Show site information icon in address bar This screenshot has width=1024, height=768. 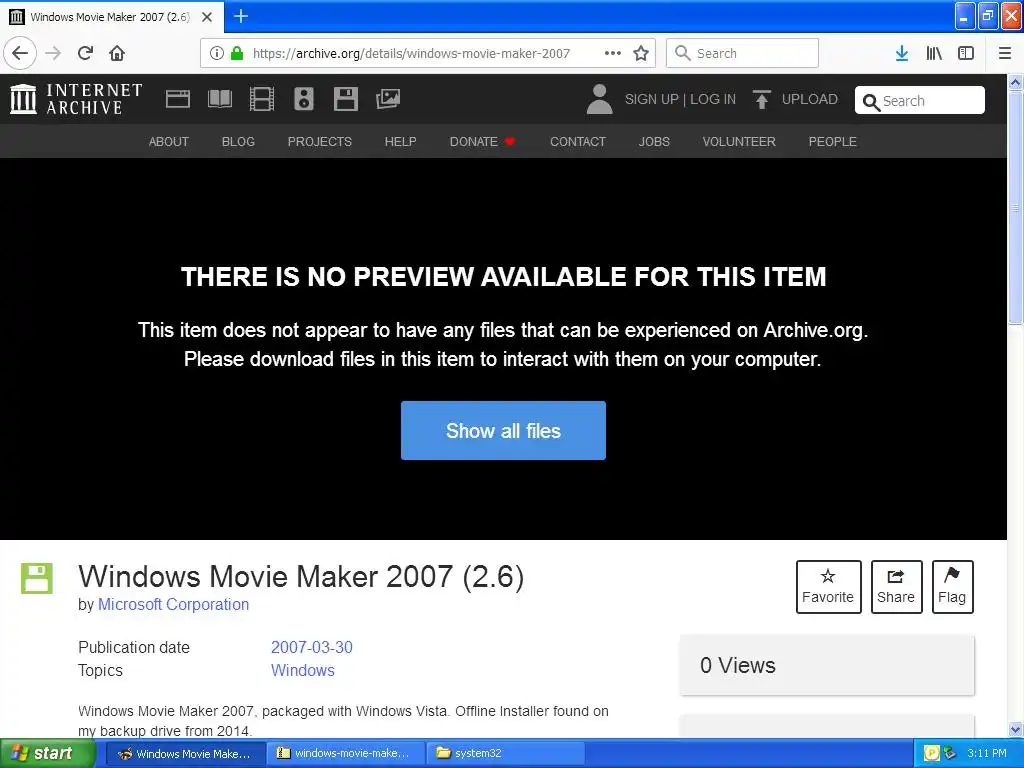tap(216, 53)
